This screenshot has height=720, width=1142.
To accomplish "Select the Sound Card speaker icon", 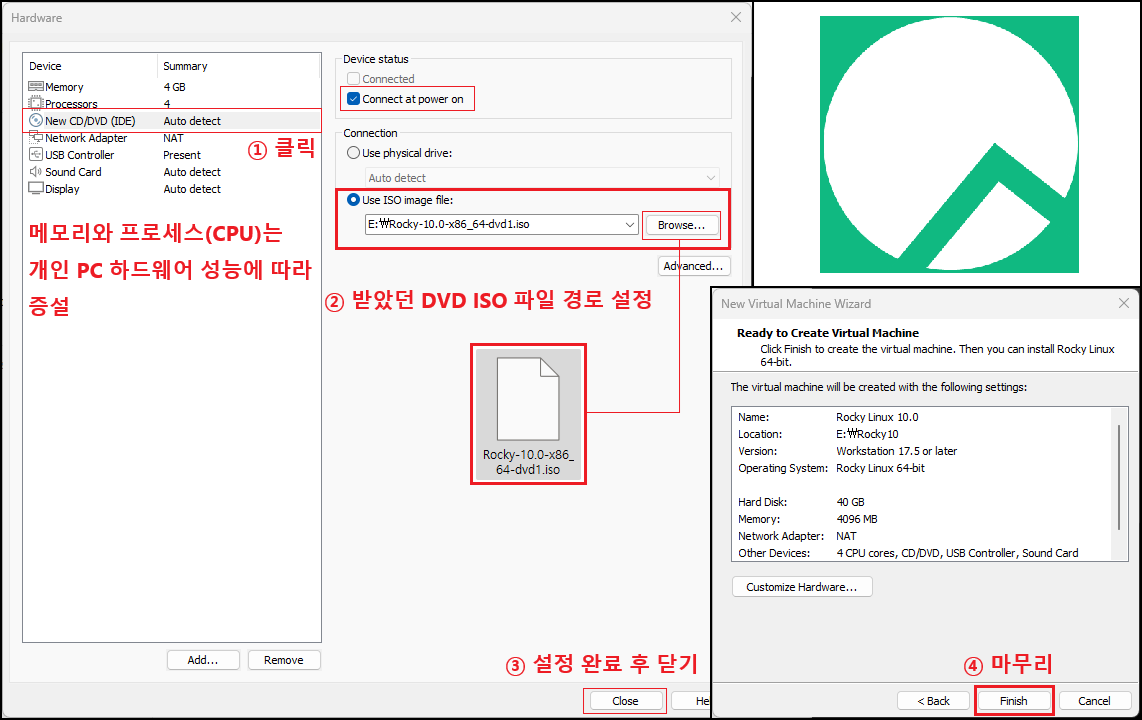I will point(36,172).
